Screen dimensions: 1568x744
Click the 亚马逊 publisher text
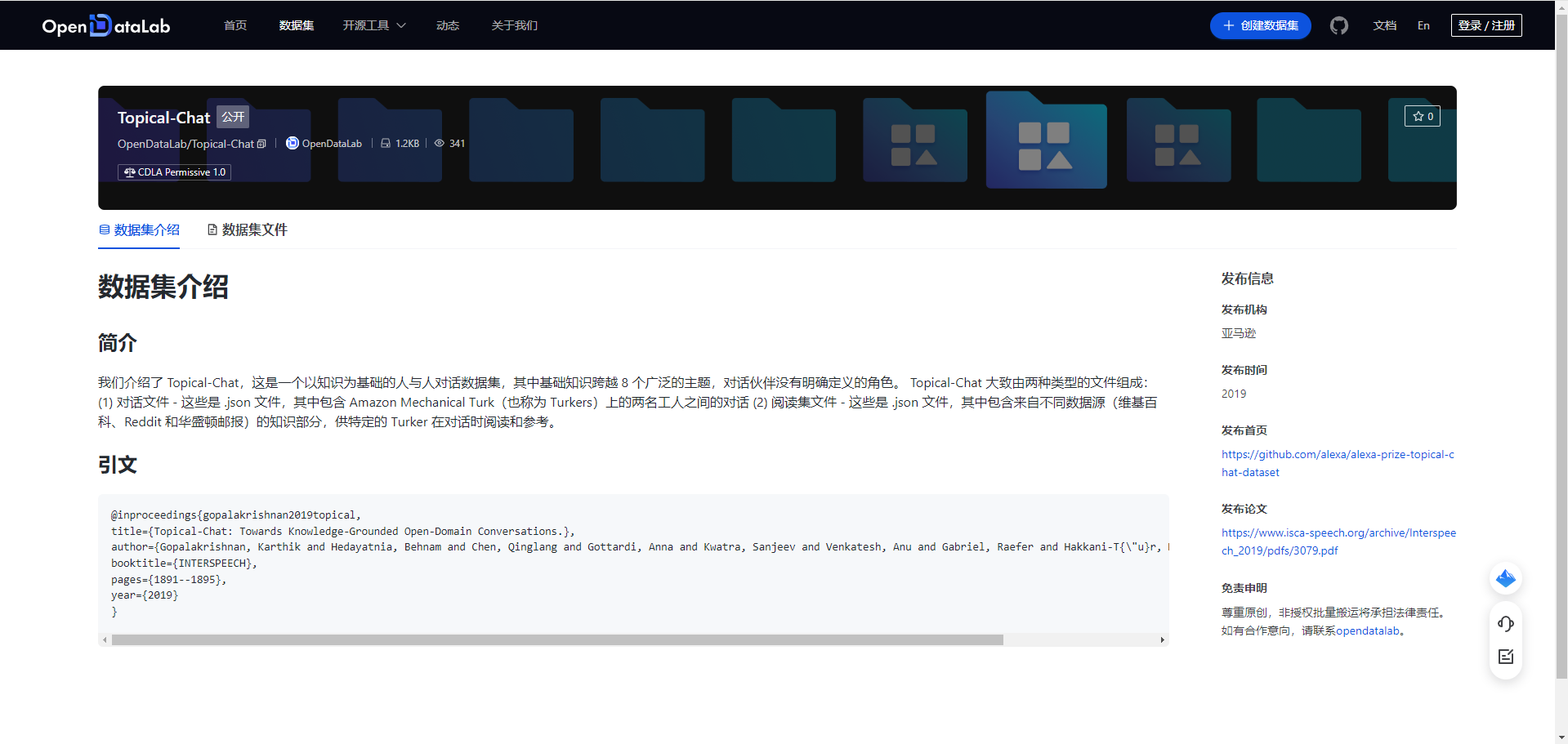[x=1239, y=333]
